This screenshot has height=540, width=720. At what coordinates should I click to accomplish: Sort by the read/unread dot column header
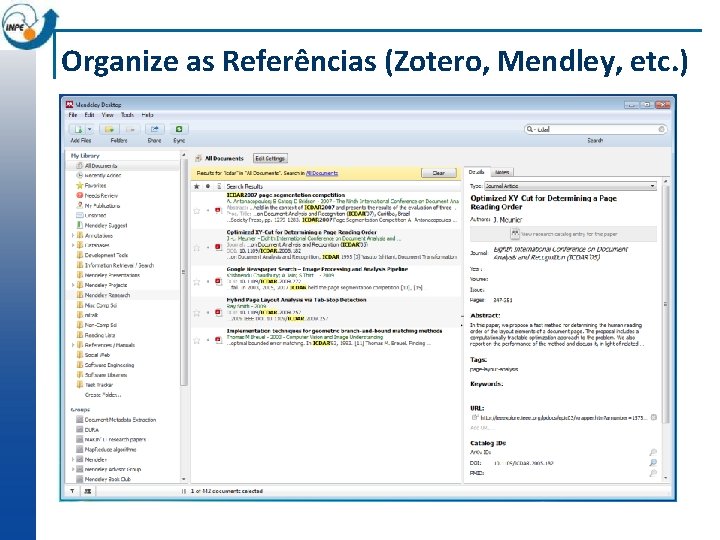pyautogui.click(x=208, y=186)
